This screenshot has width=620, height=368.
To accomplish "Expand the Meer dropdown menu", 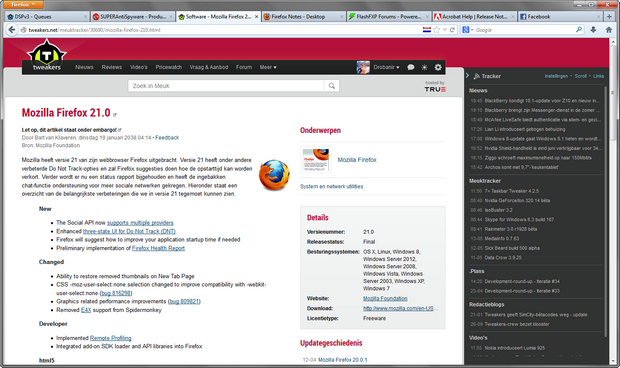I will point(268,67).
